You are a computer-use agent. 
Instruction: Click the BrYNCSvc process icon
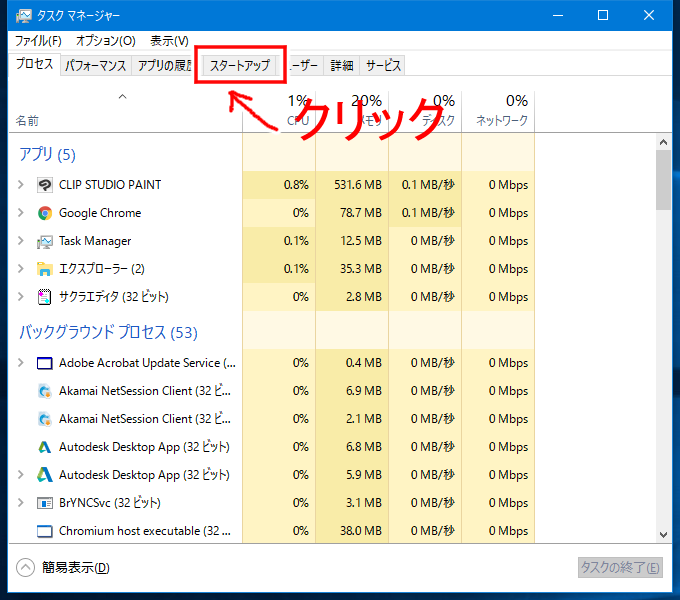tap(44, 503)
